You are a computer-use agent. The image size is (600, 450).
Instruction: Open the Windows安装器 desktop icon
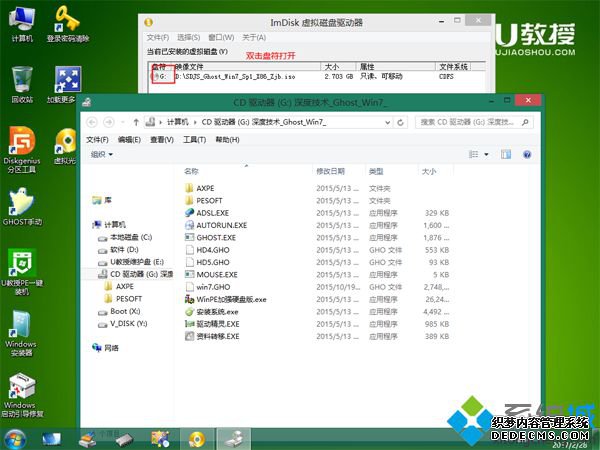point(22,333)
